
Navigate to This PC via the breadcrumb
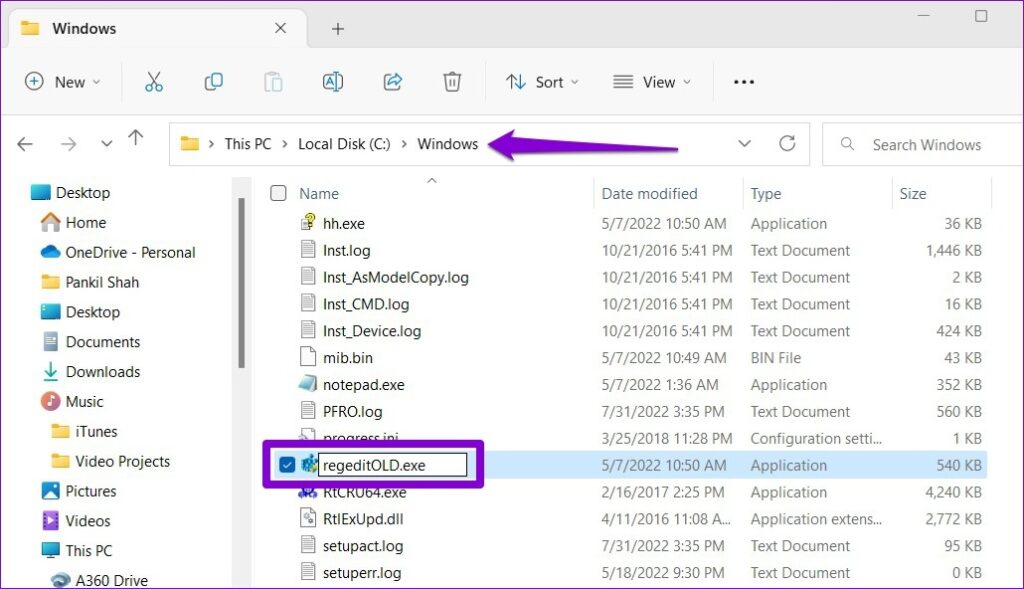click(x=246, y=144)
